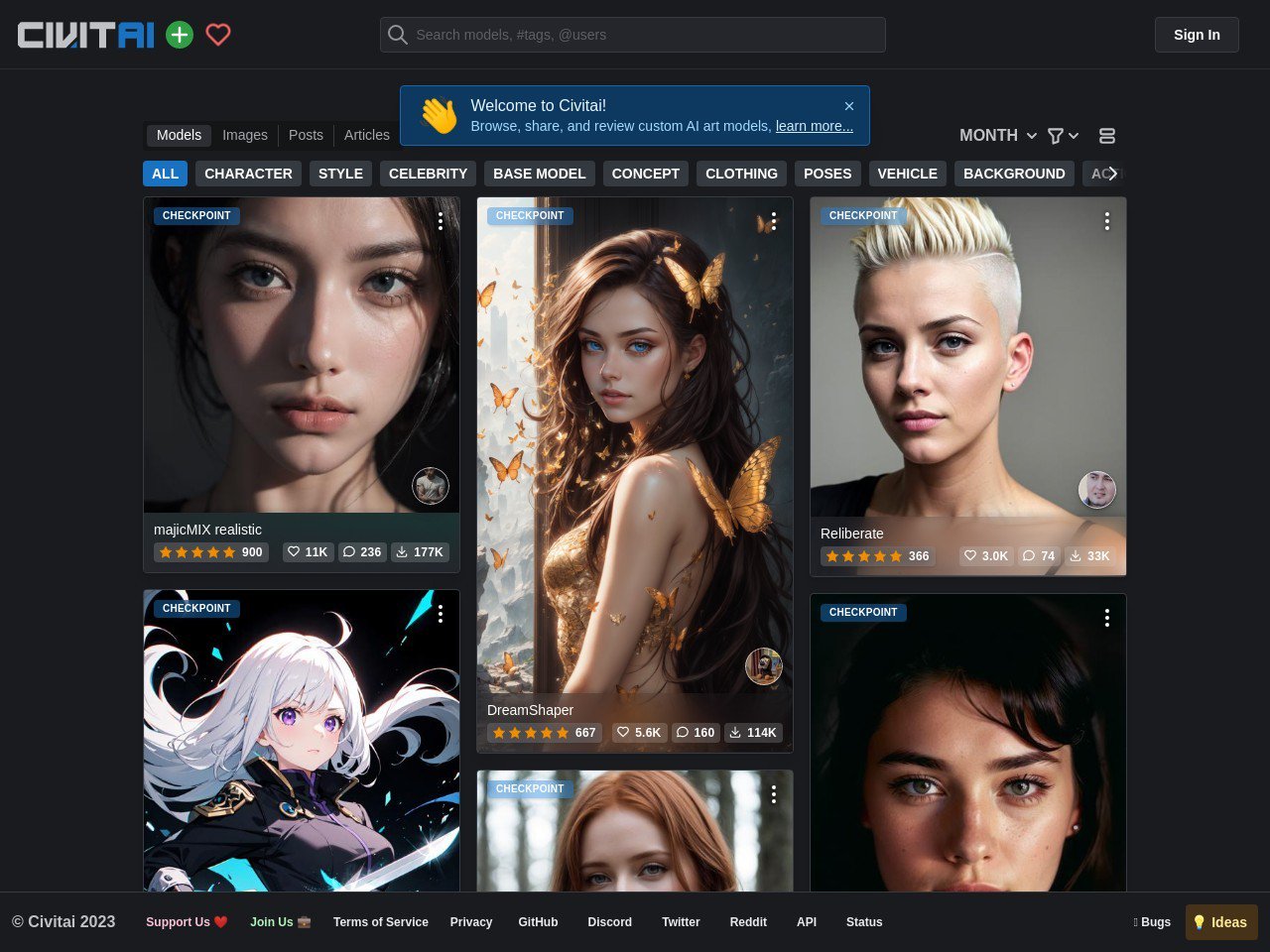Image resolution: width=1270 pixels, height=952 pixels.
Task: Open options menu on red-haired woman card
Action: [774, 794]
